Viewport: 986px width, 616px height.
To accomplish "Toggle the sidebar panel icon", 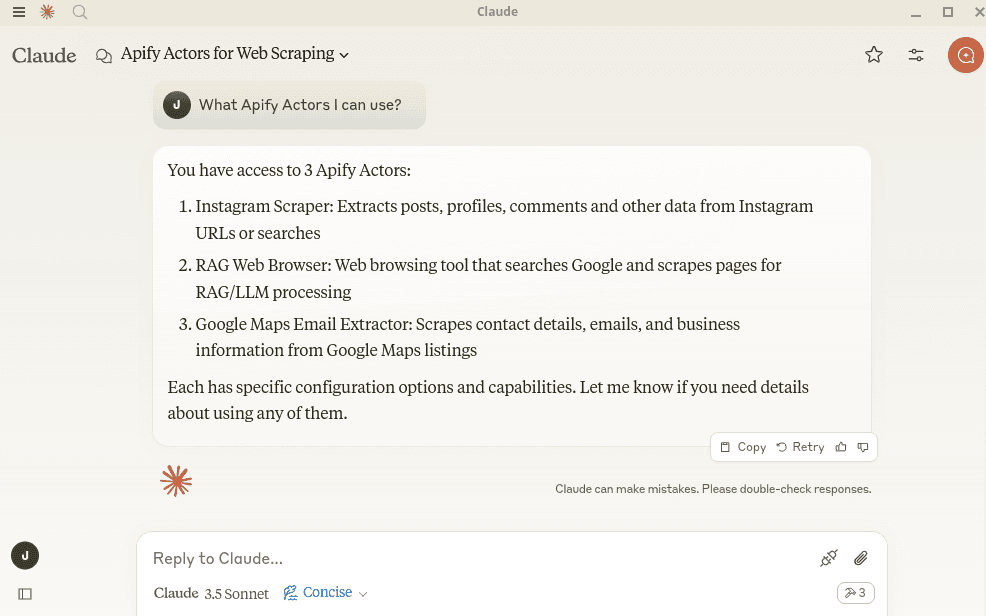I will 25,594.
